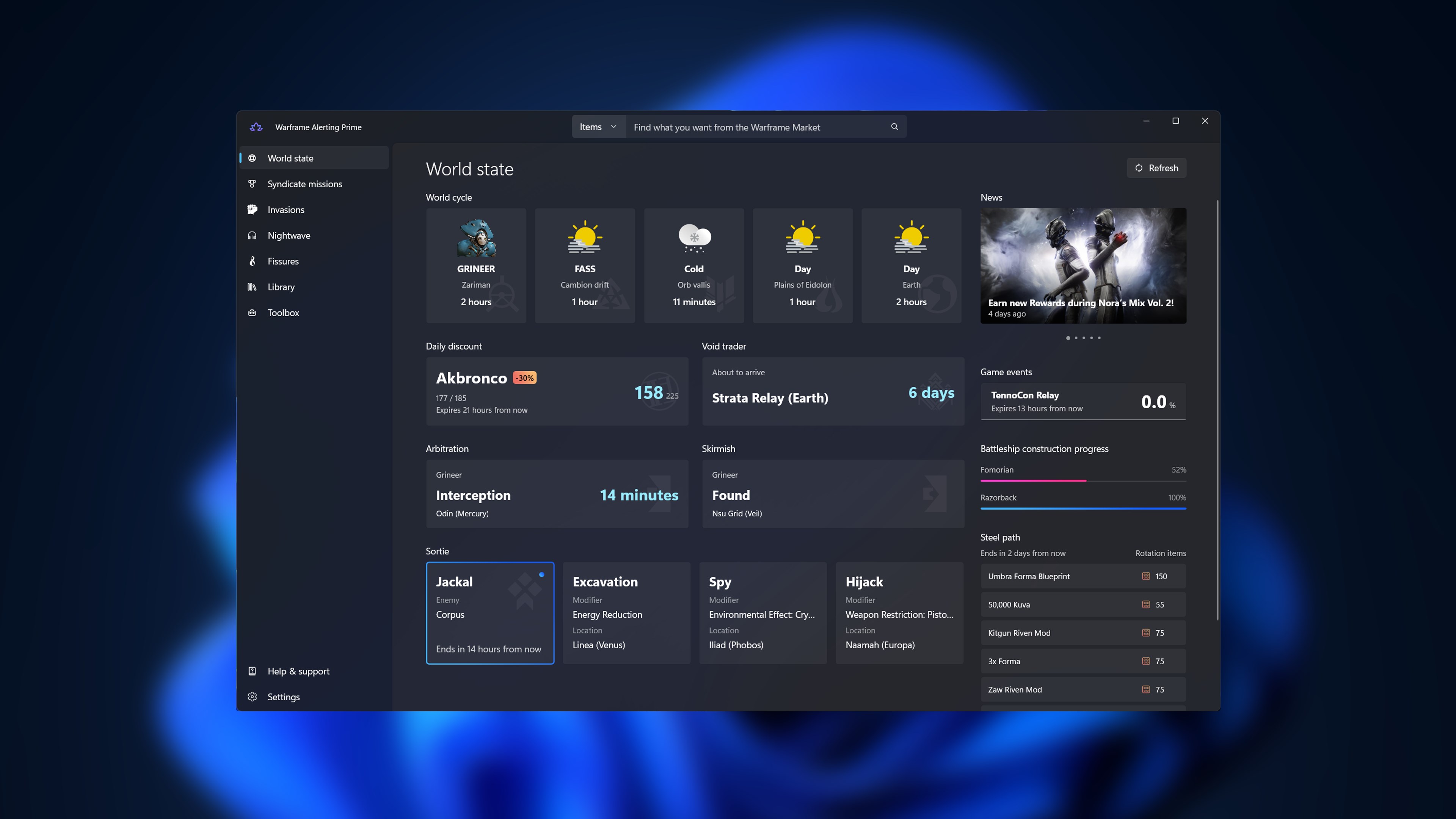
Task: Click the Fomorian construction progress bar
Action: pos(1083,480)
